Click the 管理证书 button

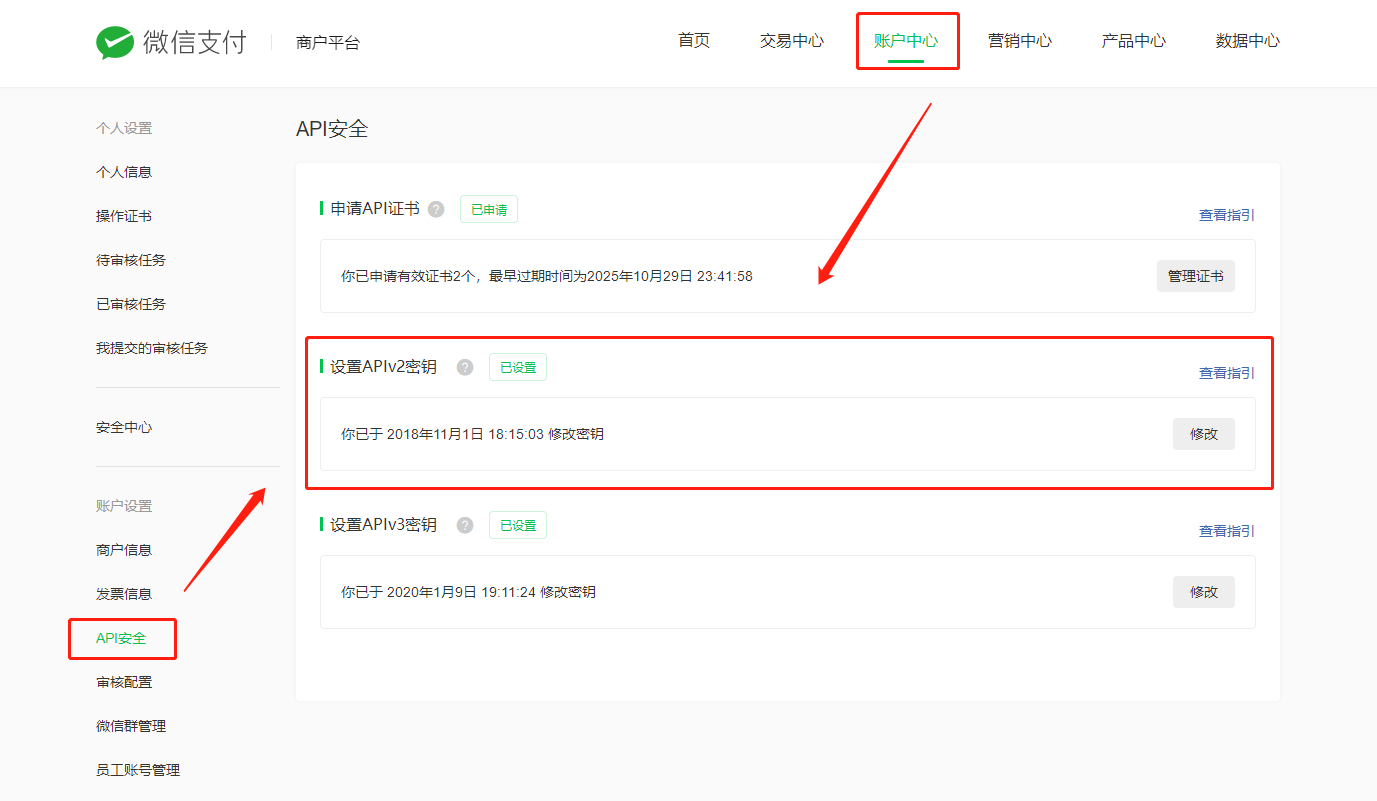[1195, 276]
